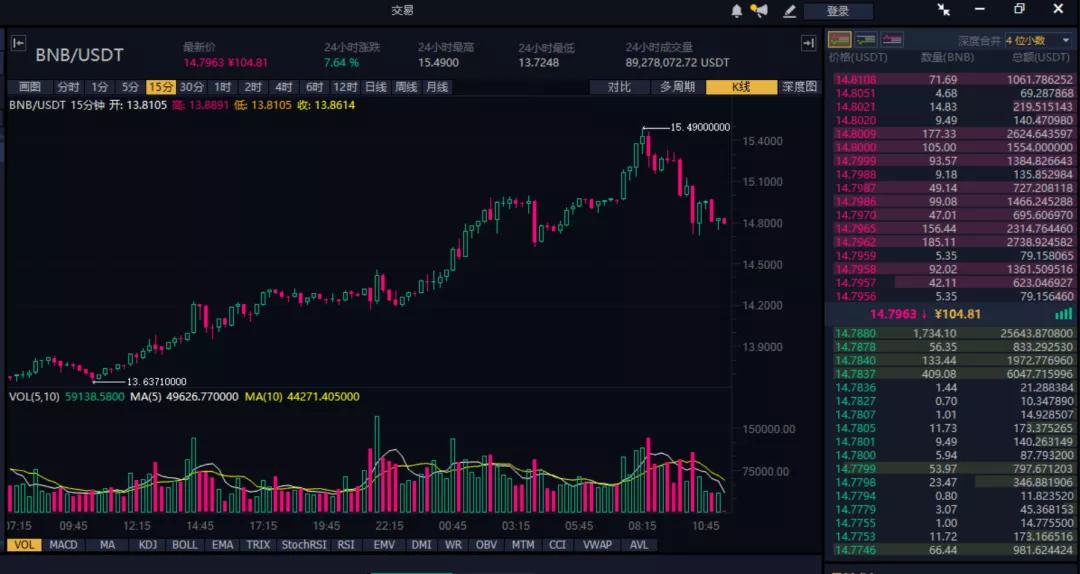Screen dimensions: 1080x574
Task: Select the MACD indicator
Action: coord(63,545)
